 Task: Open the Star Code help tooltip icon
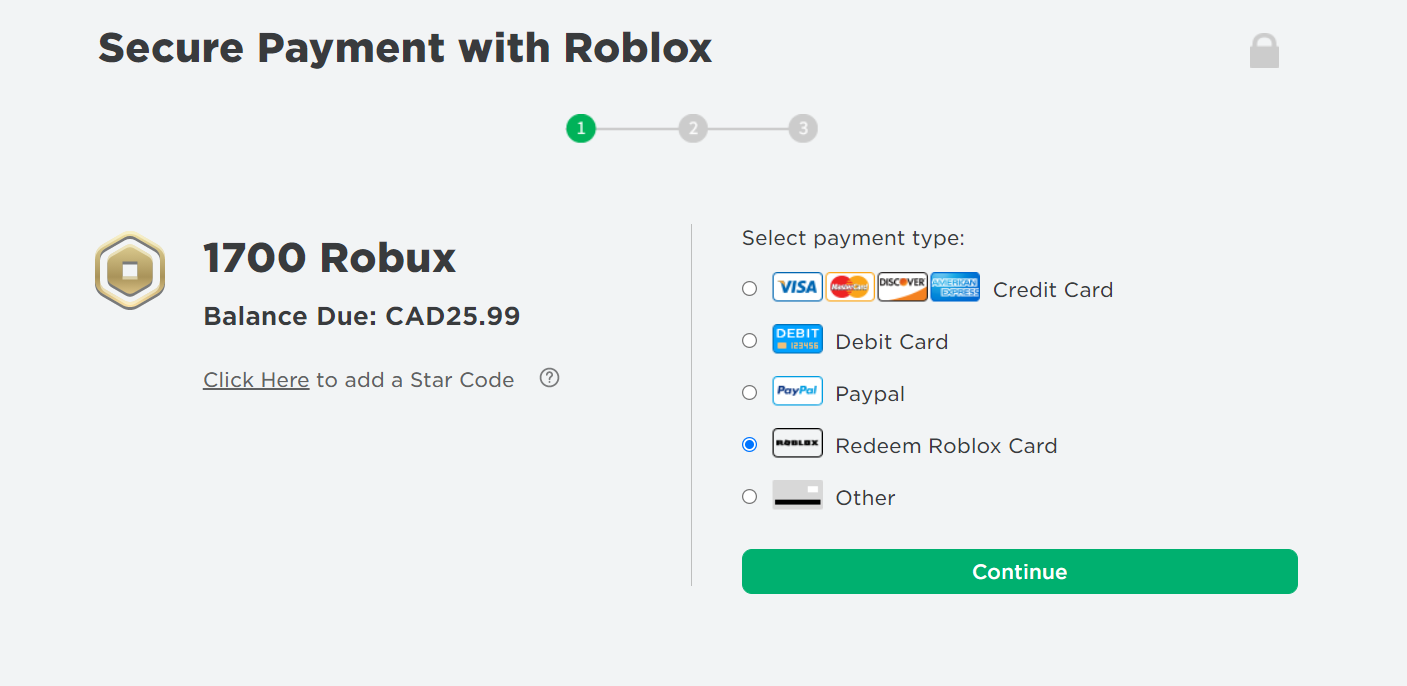(x=549, y=377)
